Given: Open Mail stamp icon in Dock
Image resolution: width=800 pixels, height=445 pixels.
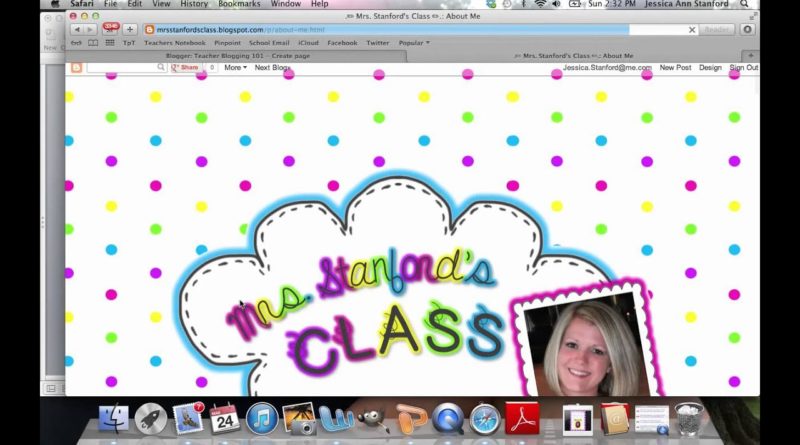Looking at the screenshot, I should click(x=188, y=419).
